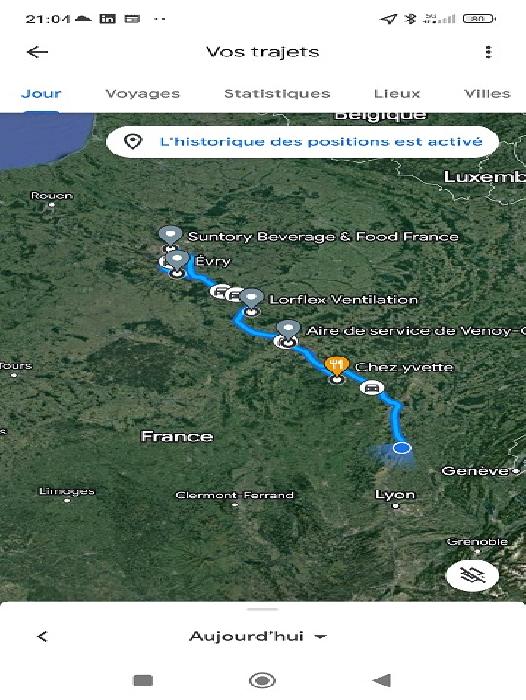Screen dimensions: 526x700
Task: Tap the location history active banner
Action: (302, 142)
